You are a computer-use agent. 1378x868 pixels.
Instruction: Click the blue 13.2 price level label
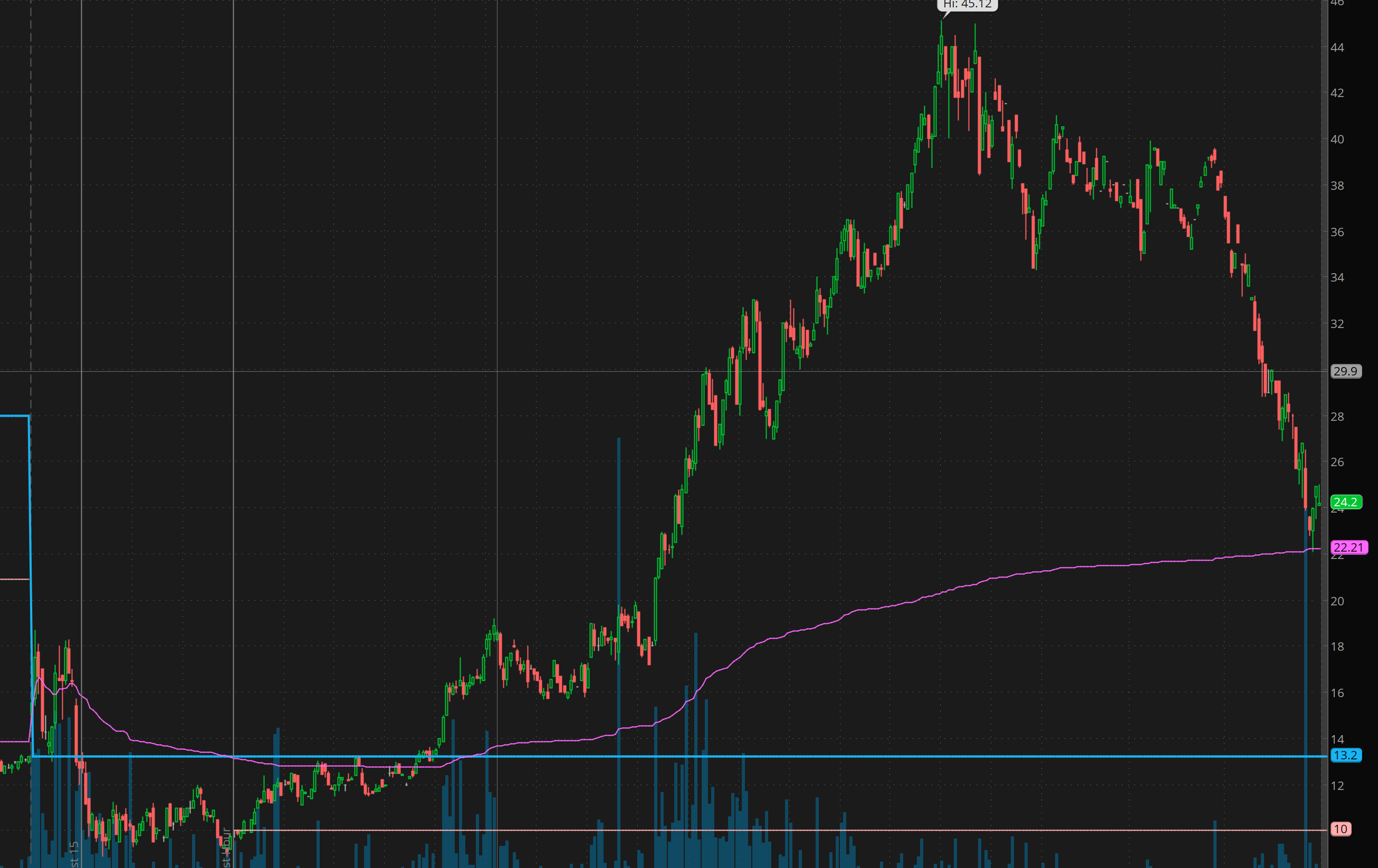coord(1345,755)
